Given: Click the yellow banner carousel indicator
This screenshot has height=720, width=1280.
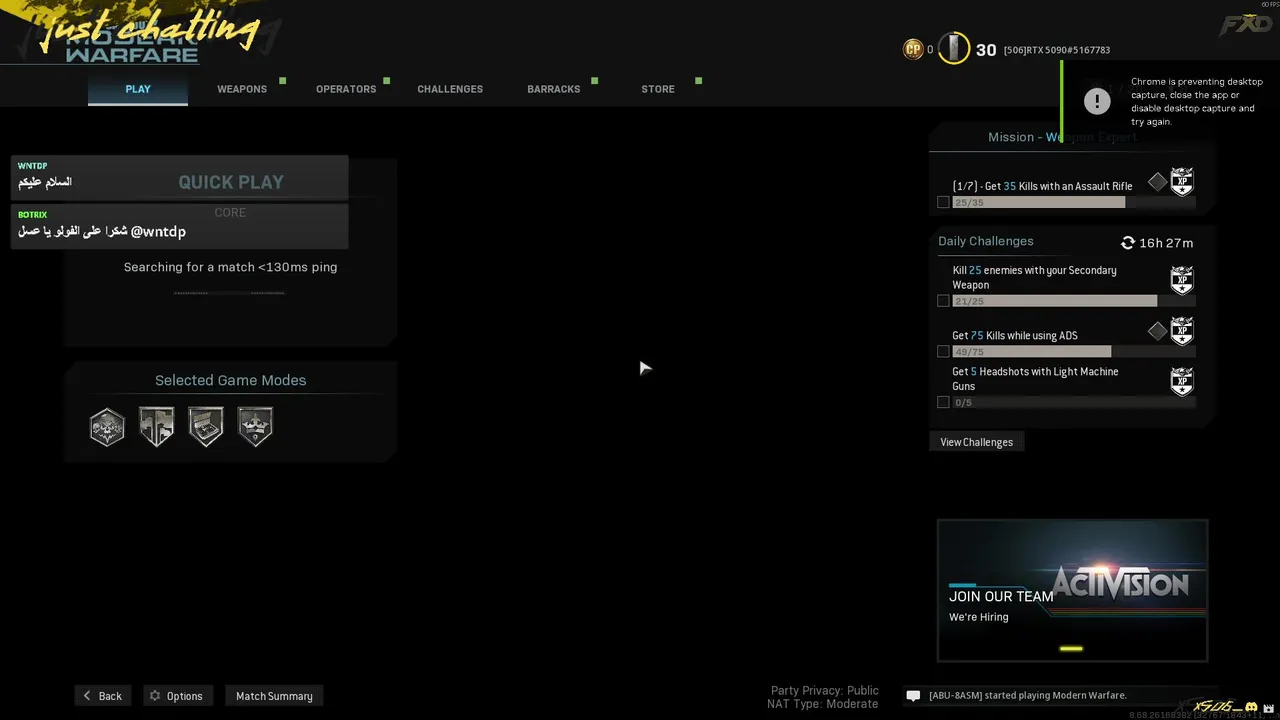Looking at the screenshot, I should click(1071, 648).
